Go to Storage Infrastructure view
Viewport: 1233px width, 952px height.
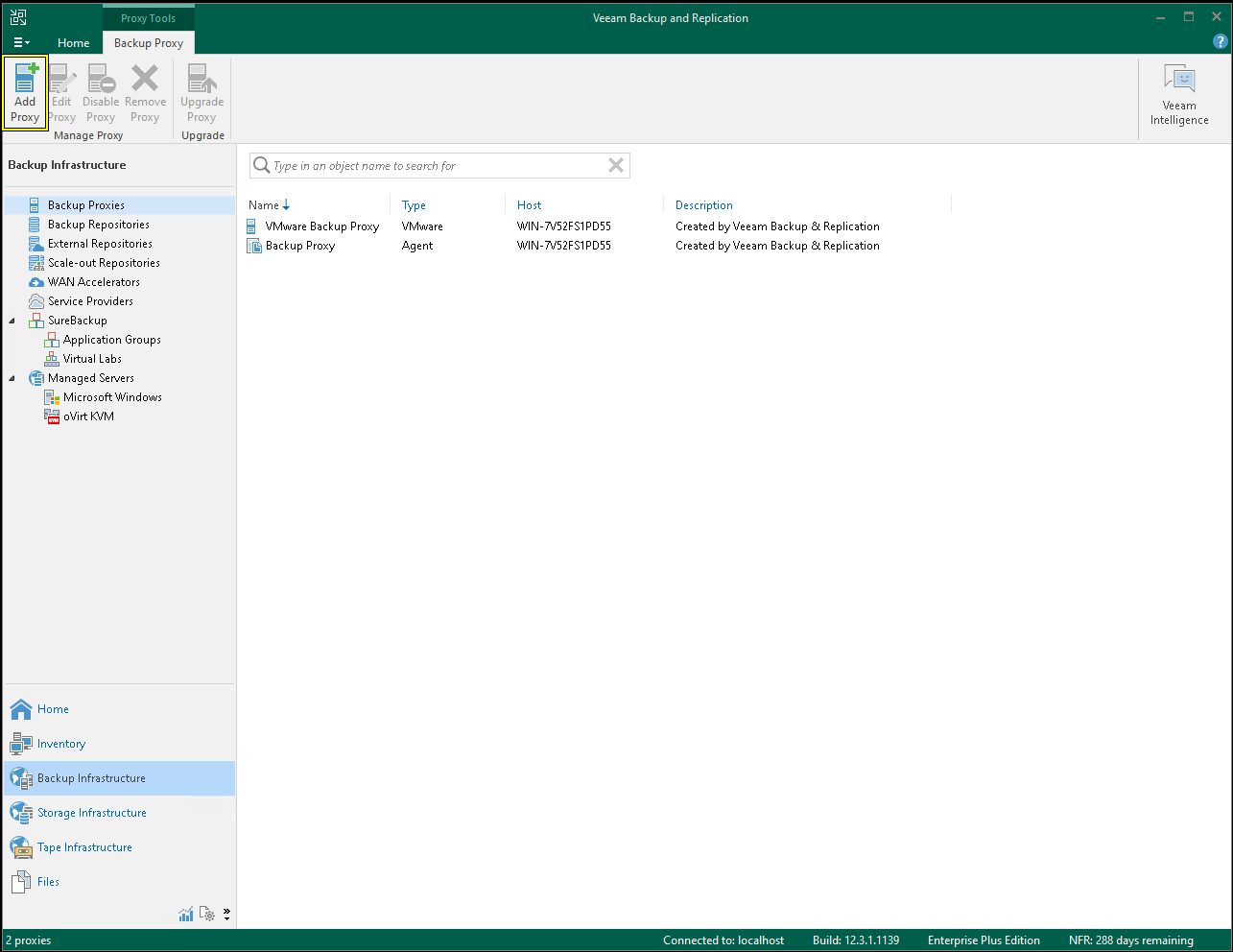click(91, 813)
